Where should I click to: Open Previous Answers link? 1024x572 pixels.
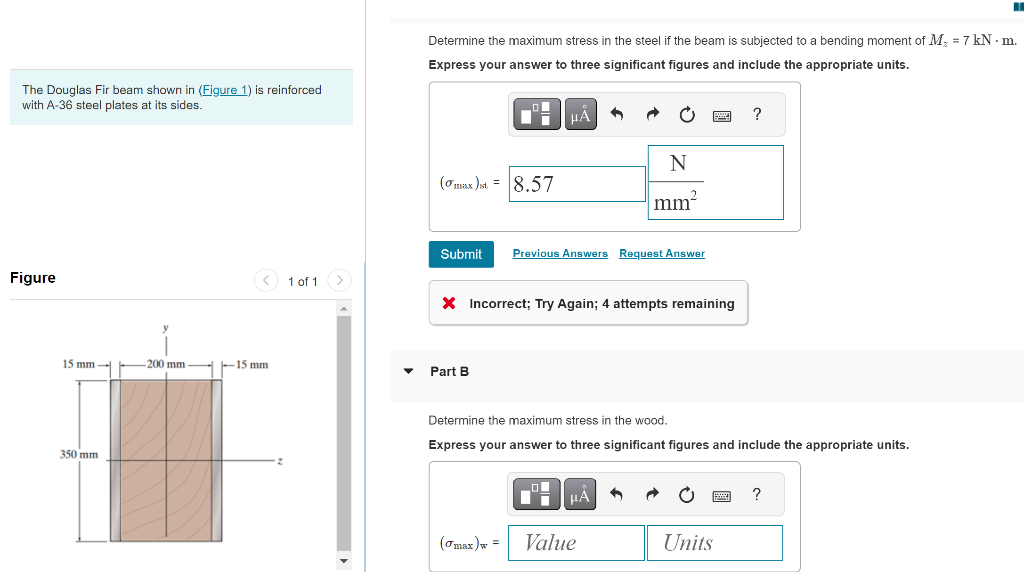(x=560, y=253)
